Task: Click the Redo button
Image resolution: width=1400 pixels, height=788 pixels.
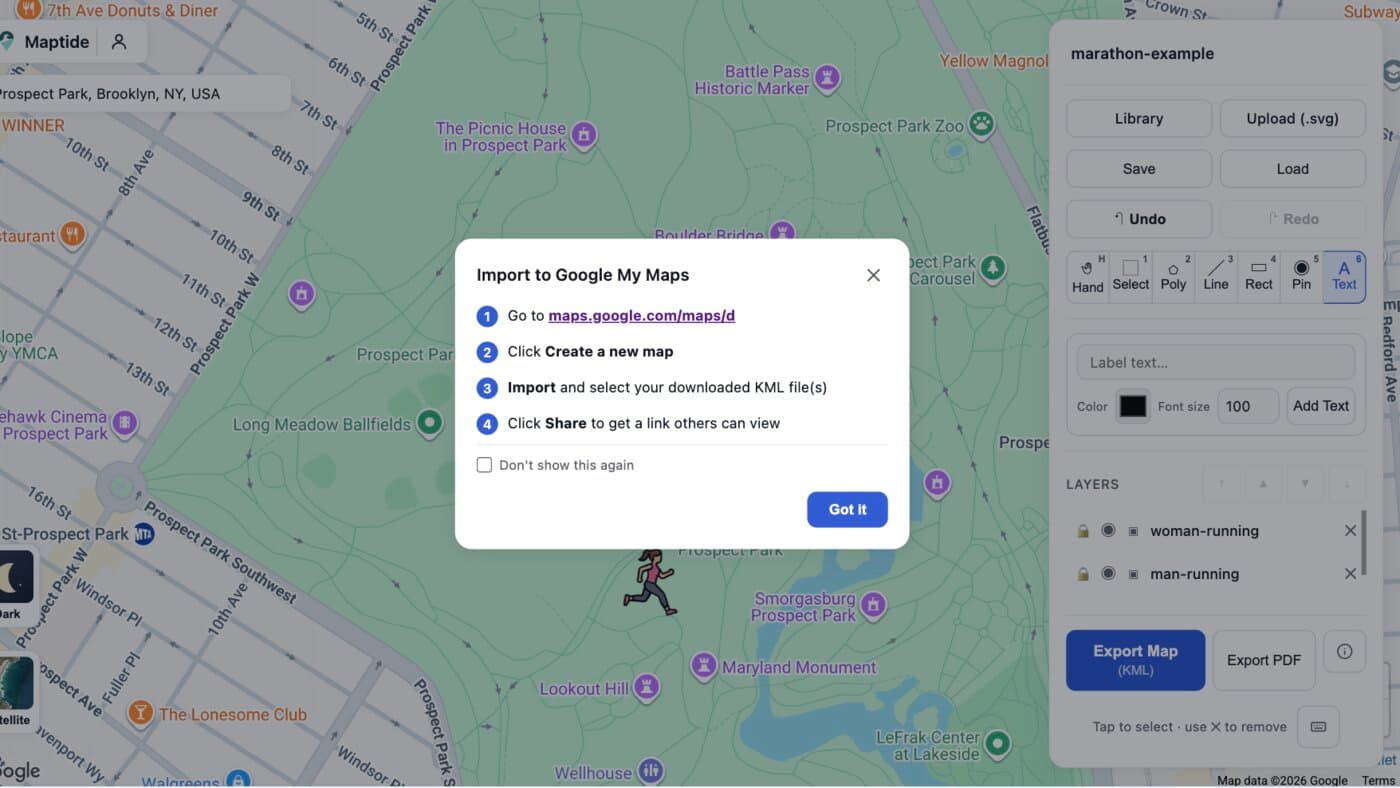Action: (x=1292, y=219)
